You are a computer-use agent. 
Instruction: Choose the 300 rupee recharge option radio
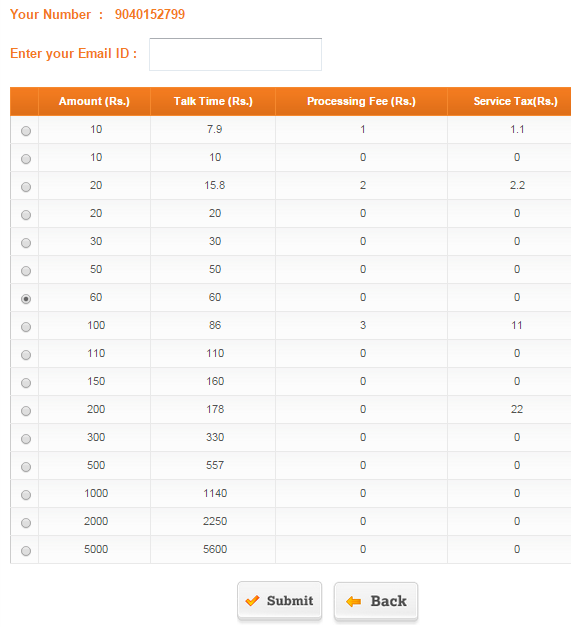(26, 439)
